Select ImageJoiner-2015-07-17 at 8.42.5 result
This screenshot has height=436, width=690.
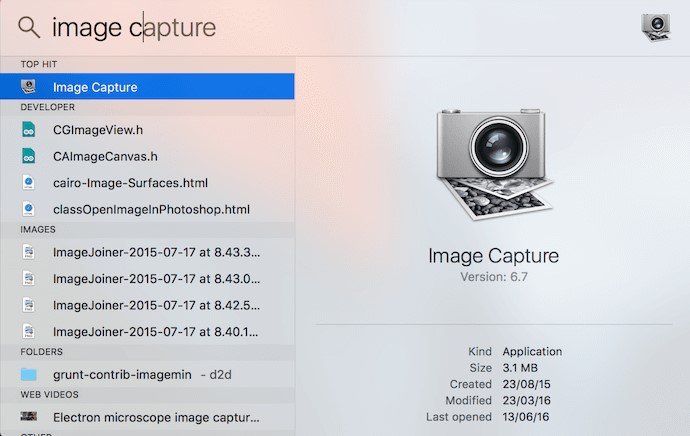click(147, 305)
